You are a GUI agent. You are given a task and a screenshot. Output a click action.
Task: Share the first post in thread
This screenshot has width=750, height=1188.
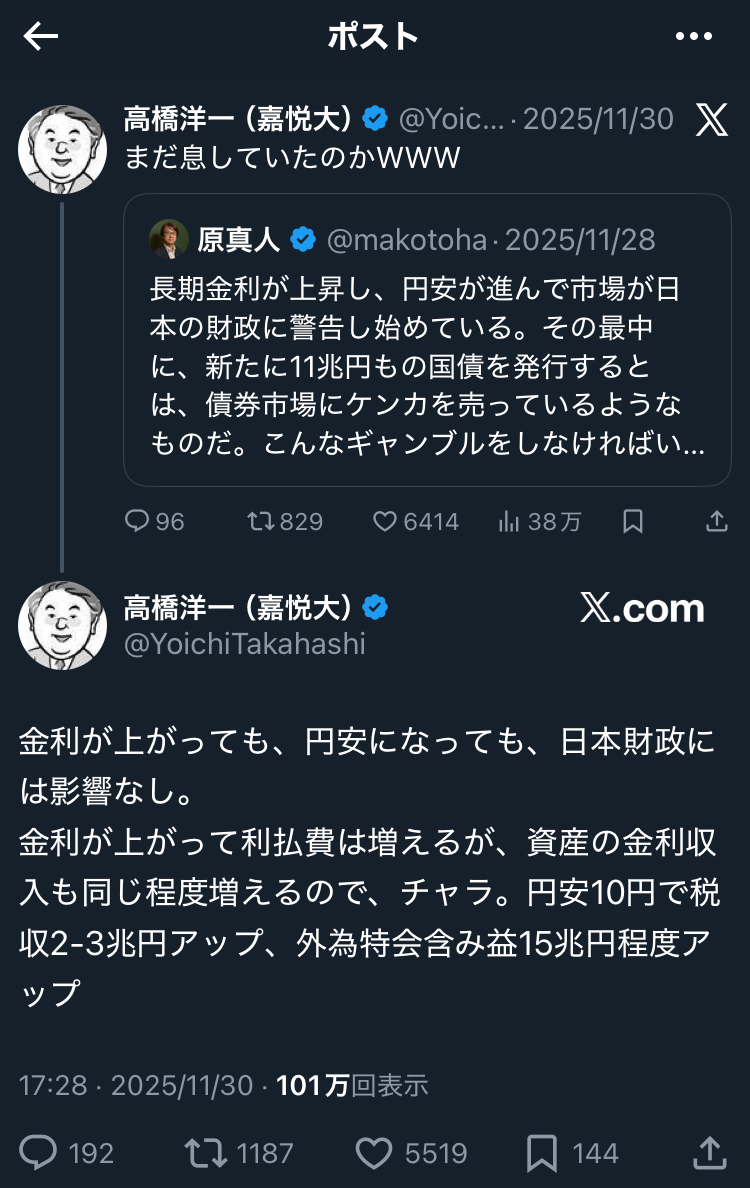(716, 521)
